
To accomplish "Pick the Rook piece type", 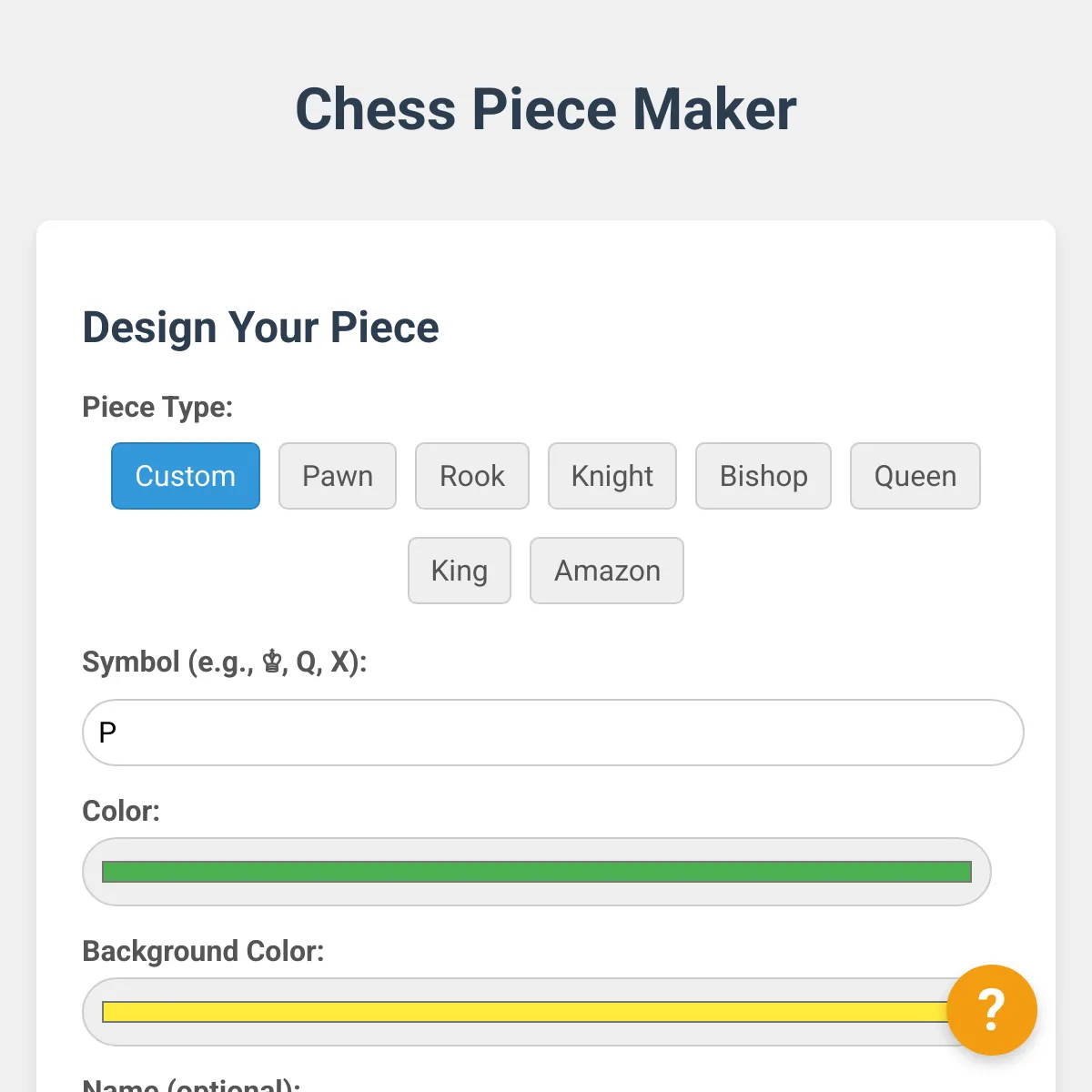I will (x=472, y=476).
